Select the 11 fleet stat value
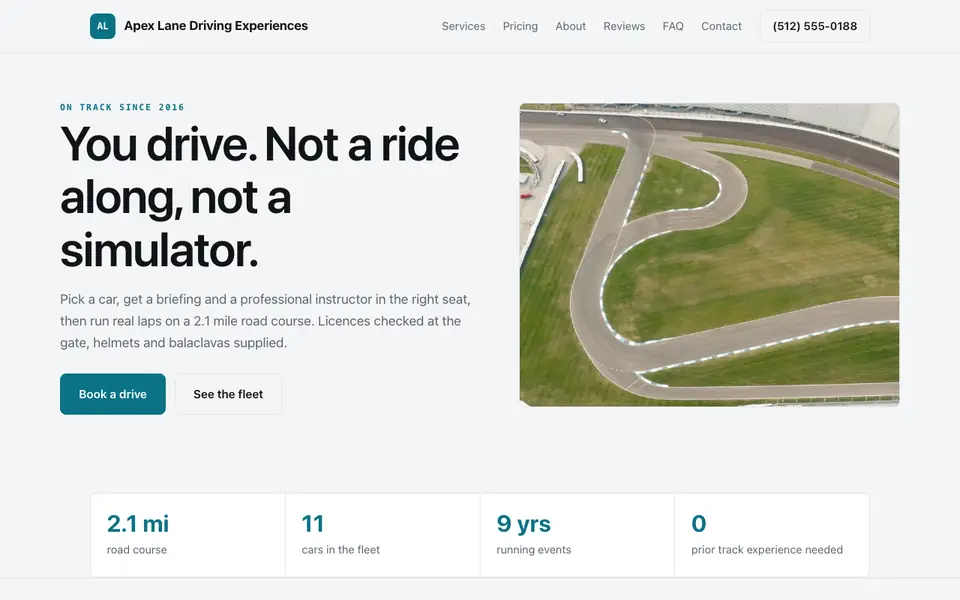Viewport: 960px width, 600px height. pos(313,523)
